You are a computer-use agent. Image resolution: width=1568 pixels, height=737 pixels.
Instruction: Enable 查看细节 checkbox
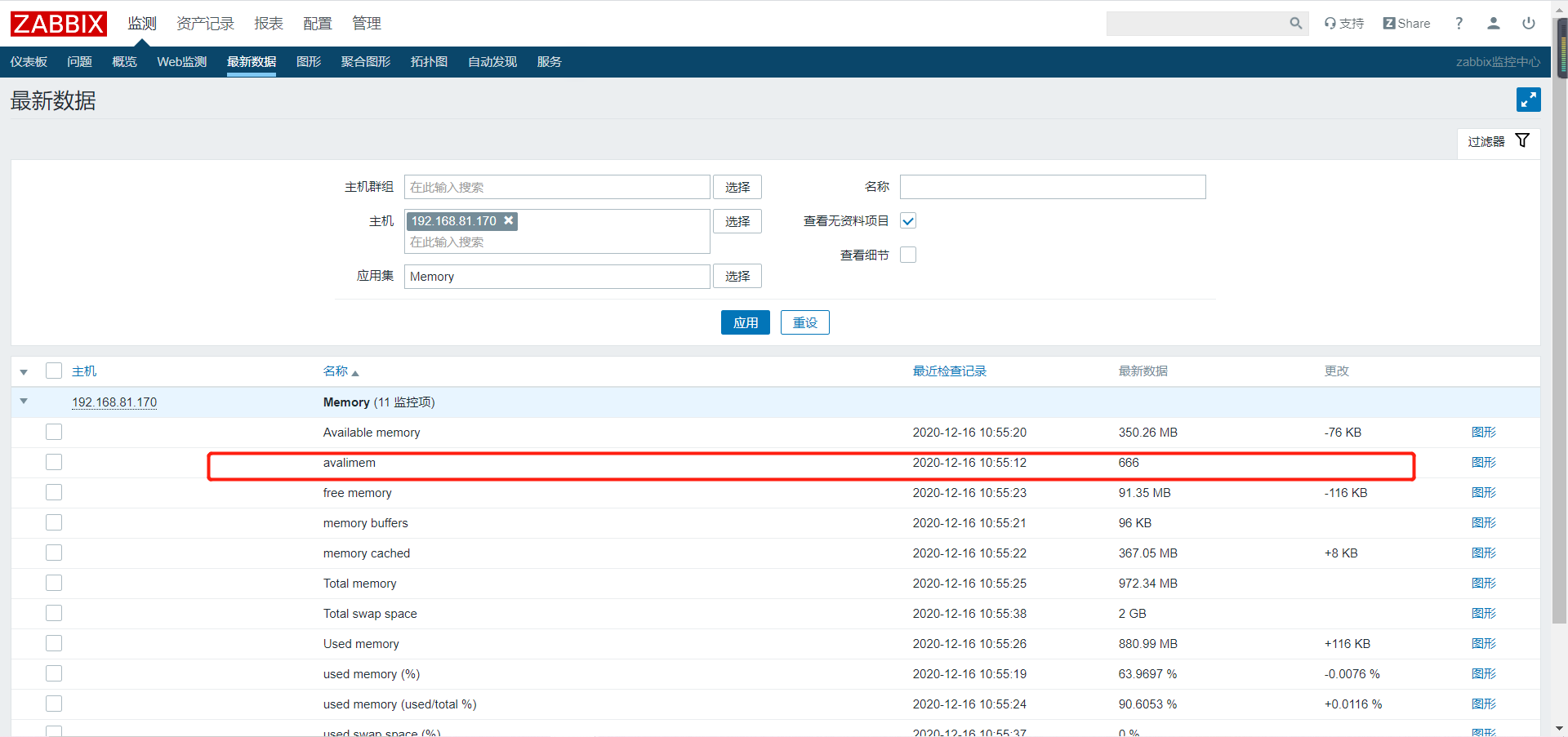[x=908, y=255]
